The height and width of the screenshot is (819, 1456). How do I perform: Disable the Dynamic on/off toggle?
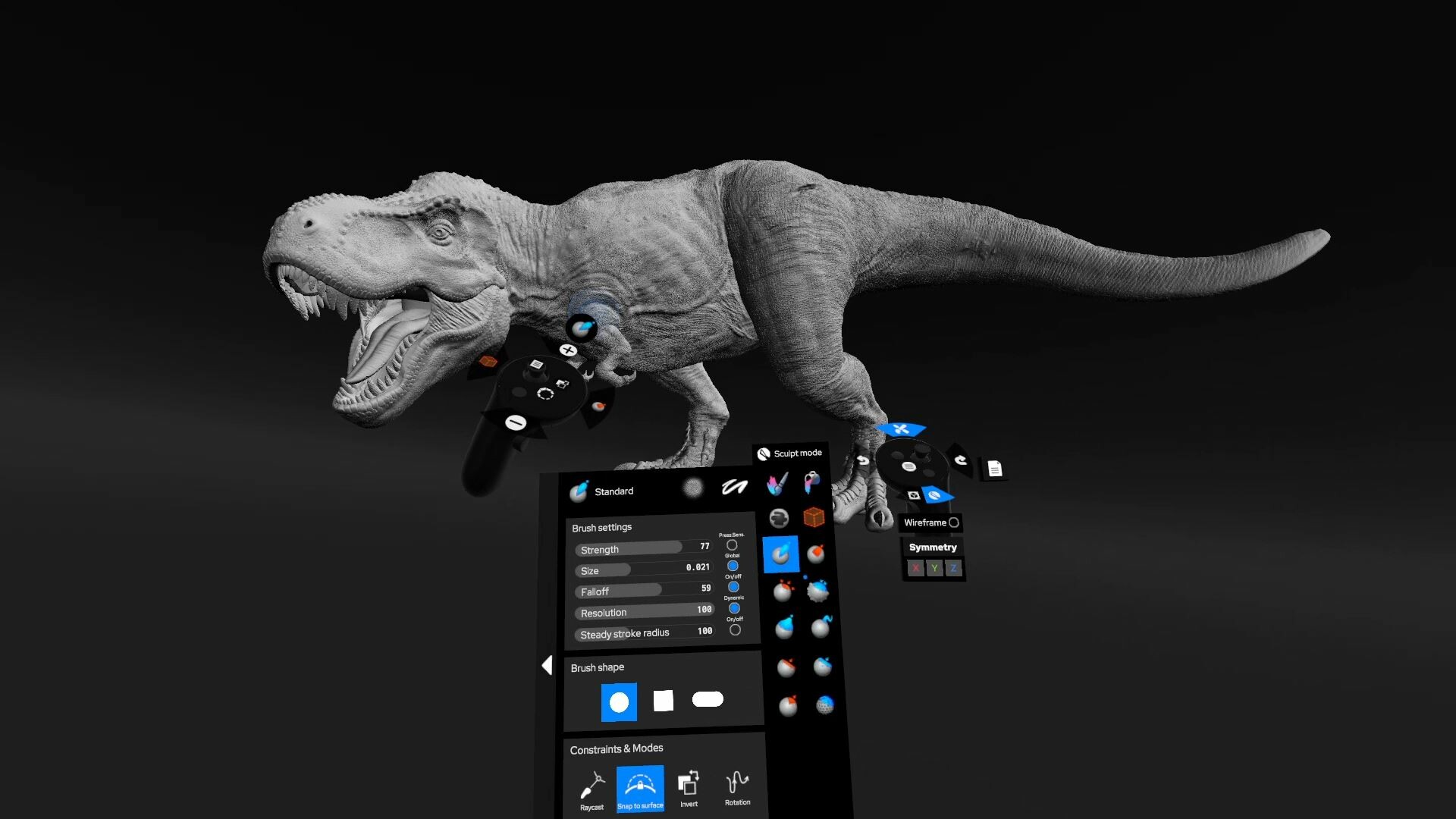coord(734,607)
